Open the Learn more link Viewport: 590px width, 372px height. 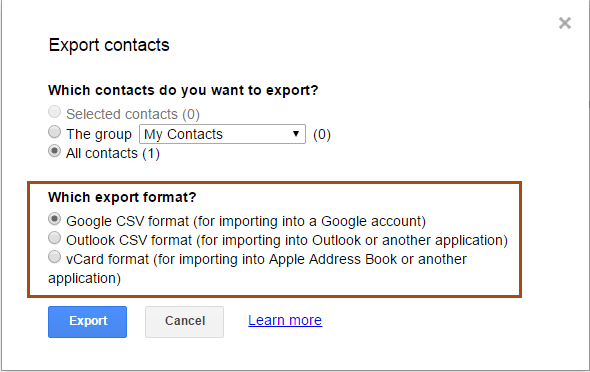pos(285,320)
